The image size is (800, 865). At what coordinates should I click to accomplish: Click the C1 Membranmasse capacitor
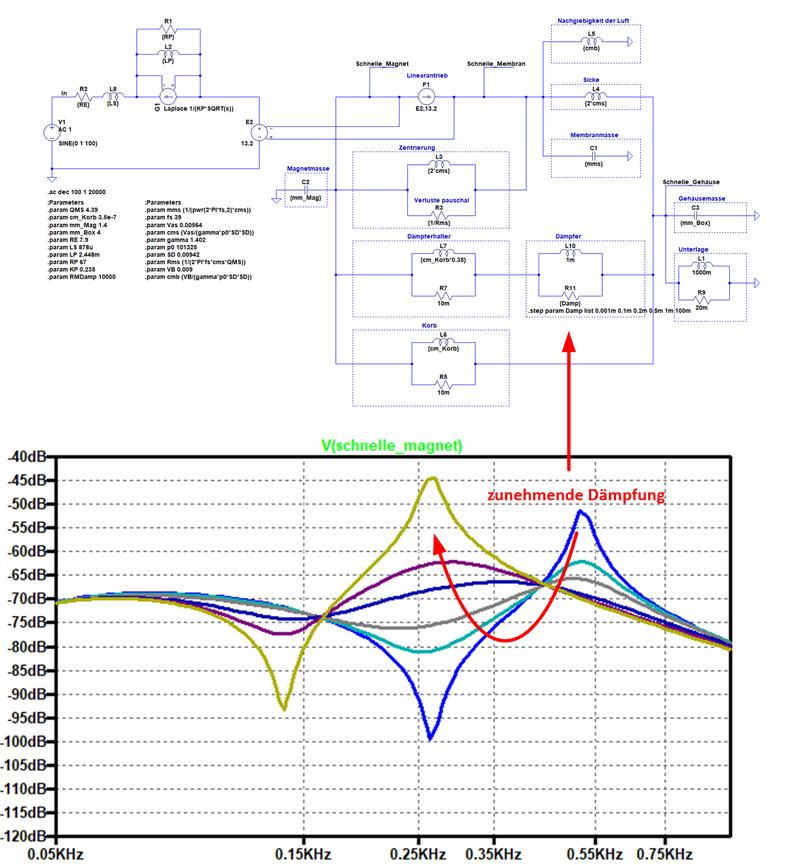point(594,156)
